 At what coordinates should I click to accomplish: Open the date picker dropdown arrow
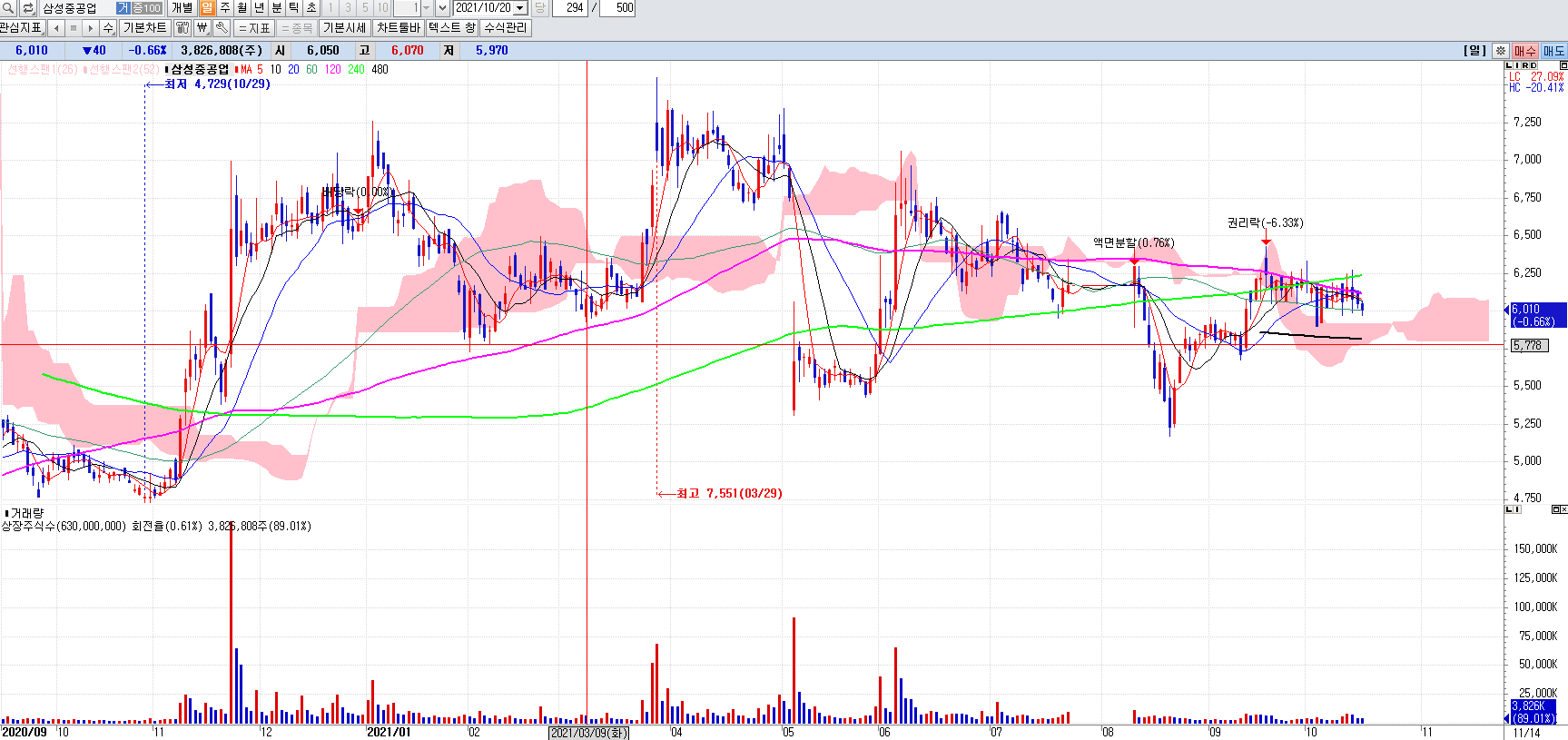pos(519,8)
